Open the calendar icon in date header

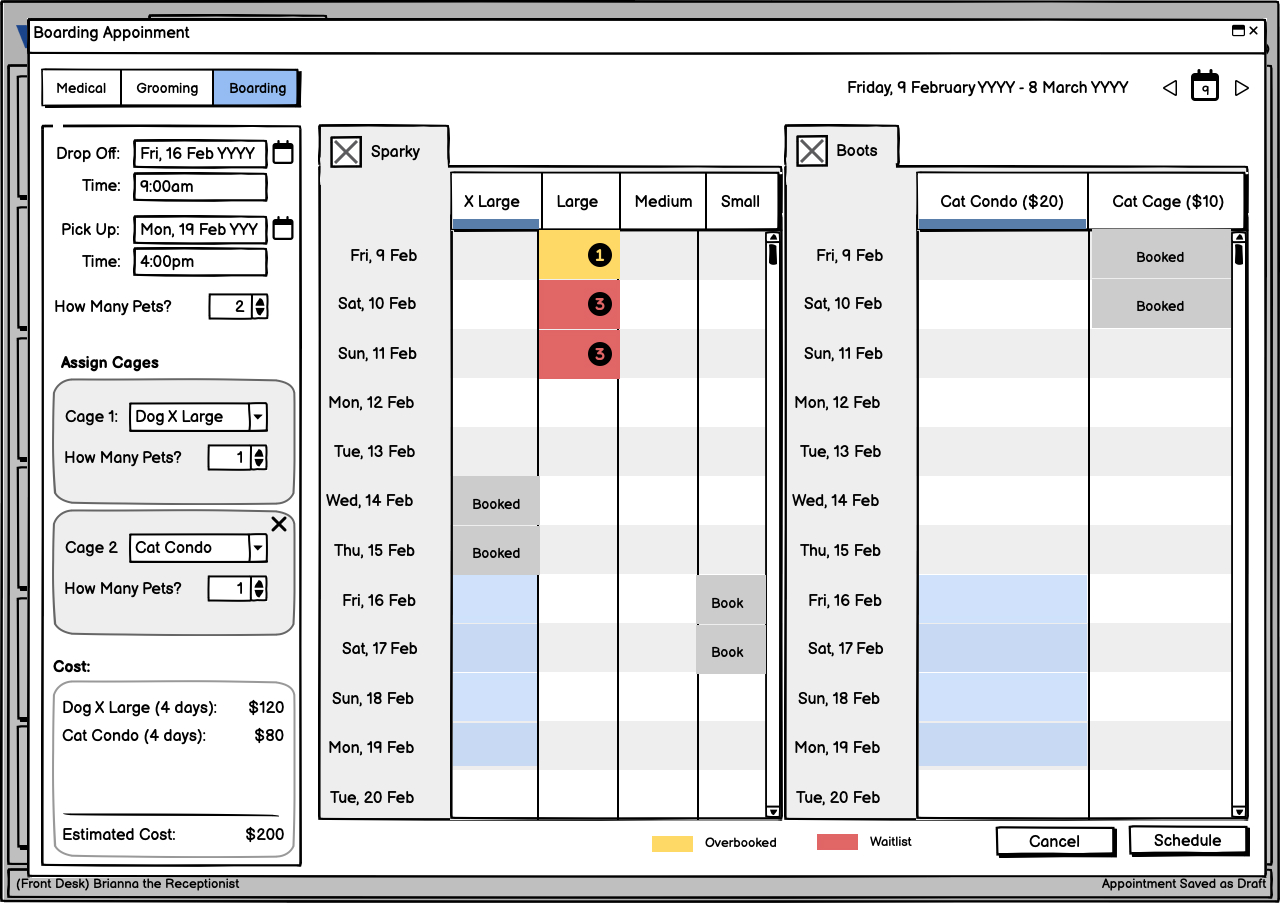1205,87
